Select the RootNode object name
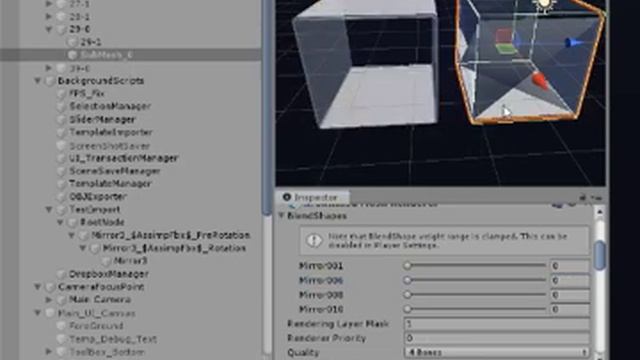 point(102,222)
